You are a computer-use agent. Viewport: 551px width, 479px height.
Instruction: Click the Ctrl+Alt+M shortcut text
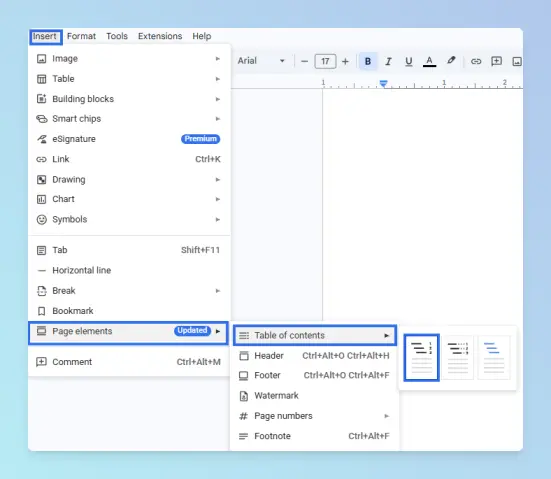(199, 362)
